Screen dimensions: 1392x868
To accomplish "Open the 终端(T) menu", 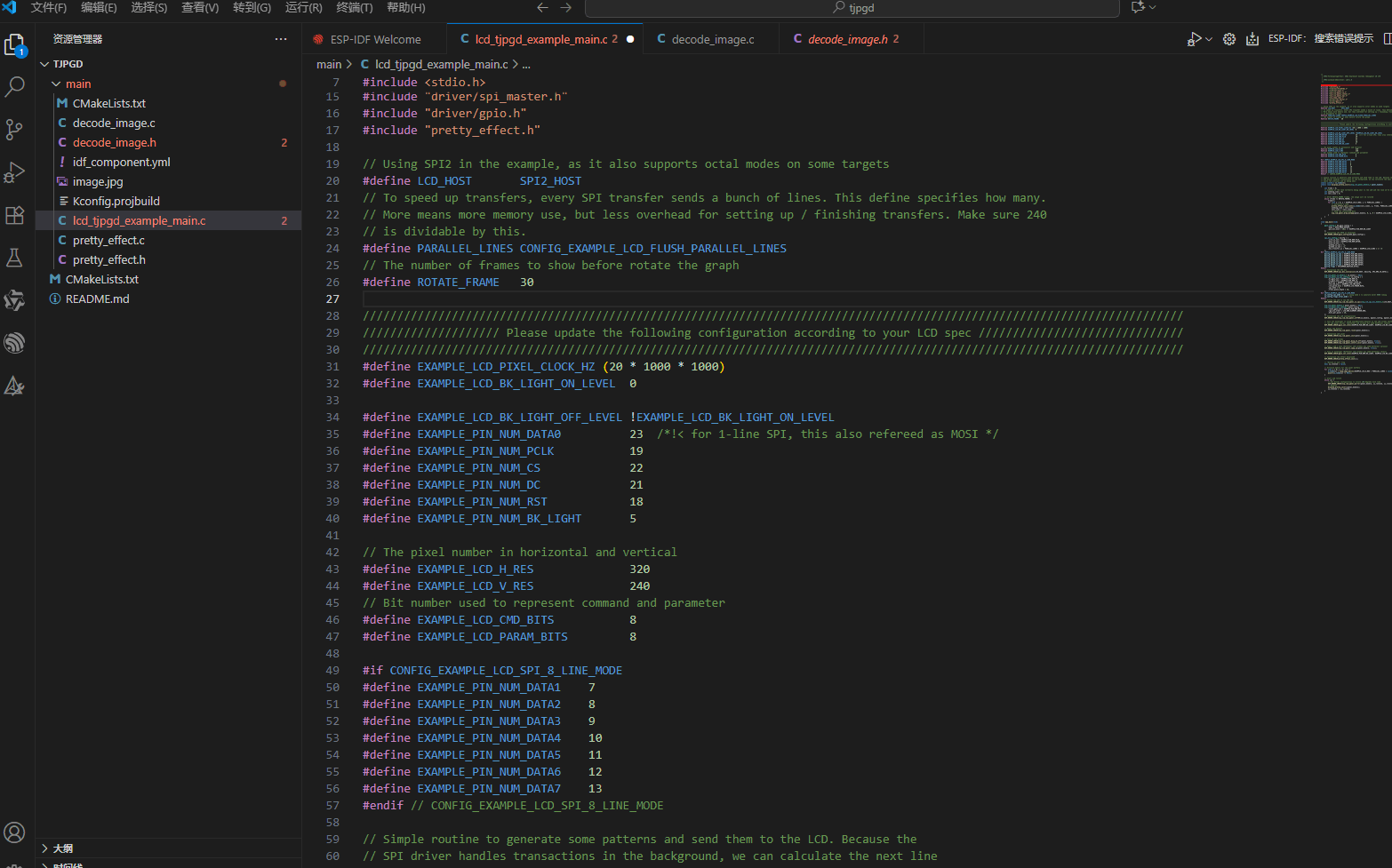I will [355, 7].
